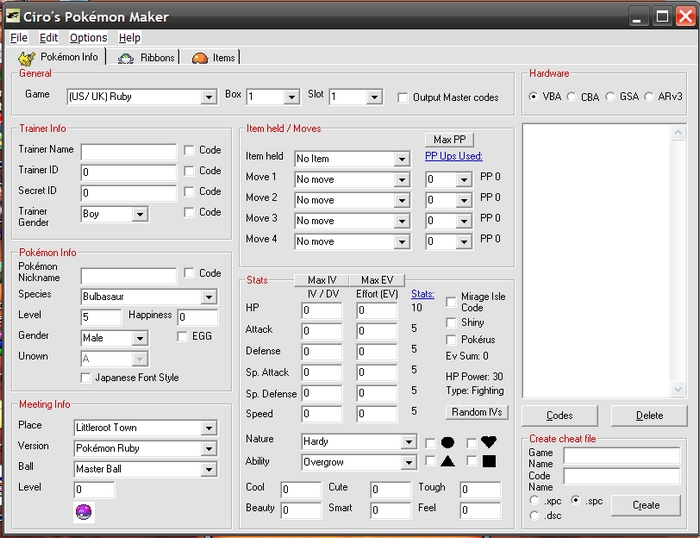Select the ARv3 hardware option

pyautogui.click(x=649, y=96)
